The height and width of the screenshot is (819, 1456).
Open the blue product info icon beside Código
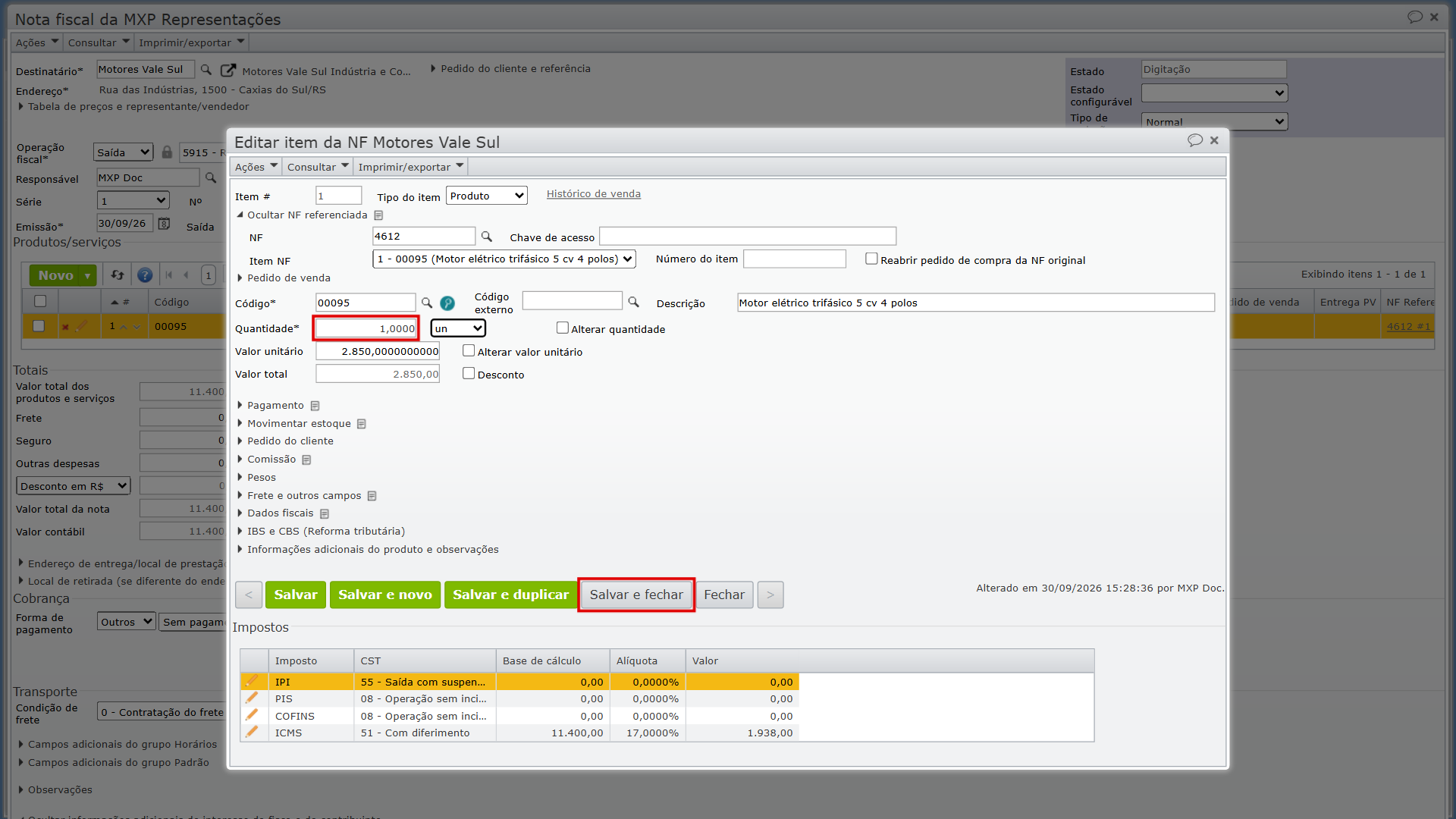(x=447, y=303)
